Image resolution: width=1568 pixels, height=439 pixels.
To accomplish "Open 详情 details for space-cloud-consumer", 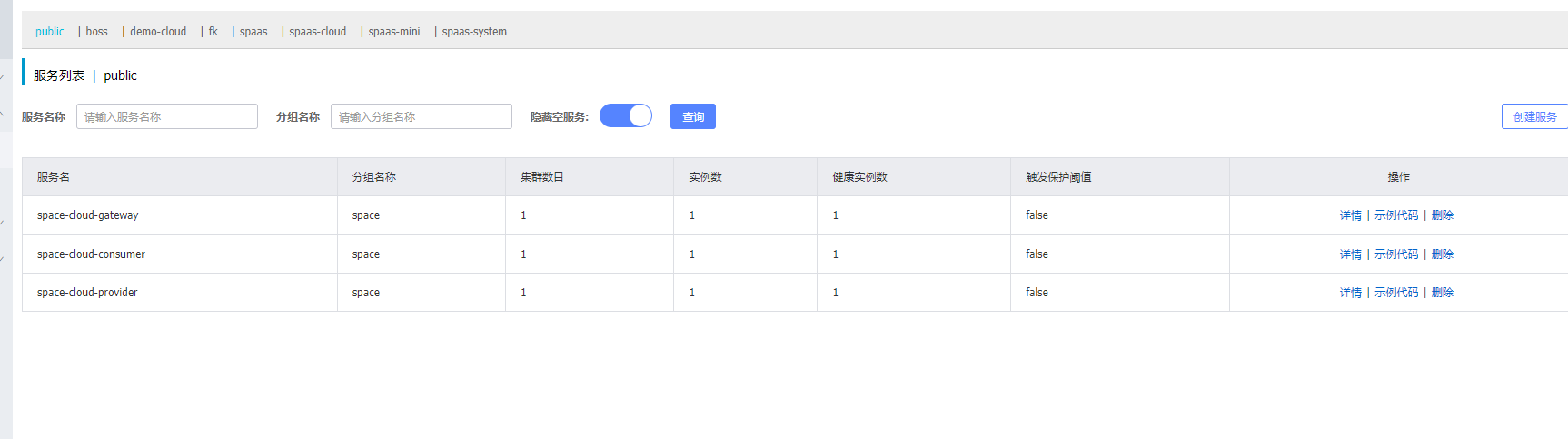I will tap(1350, 254).
